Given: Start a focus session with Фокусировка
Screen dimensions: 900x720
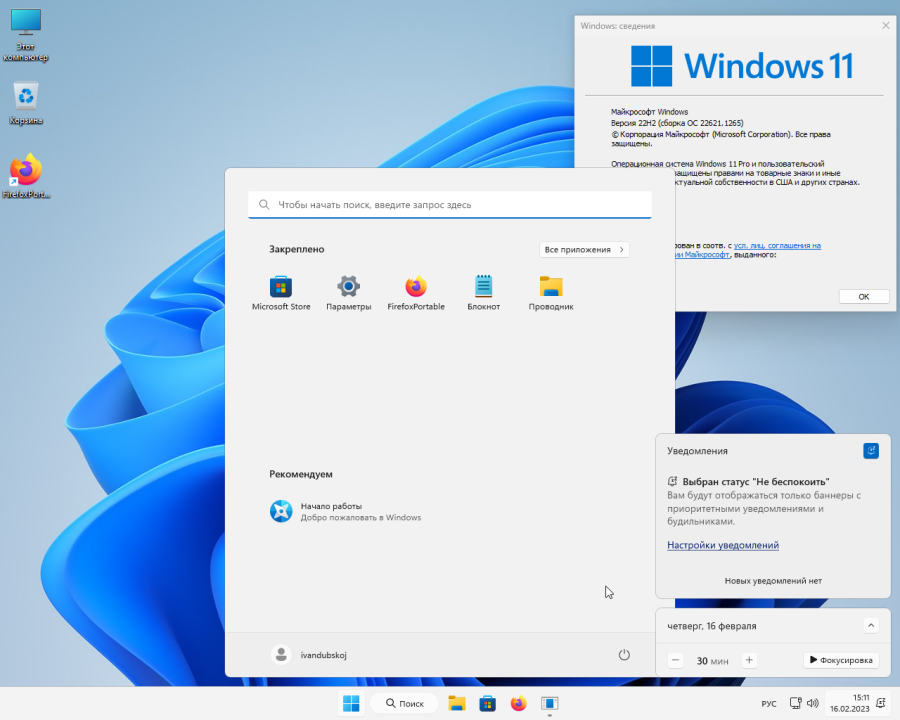Looking at the screenshot, I should 841,660.
